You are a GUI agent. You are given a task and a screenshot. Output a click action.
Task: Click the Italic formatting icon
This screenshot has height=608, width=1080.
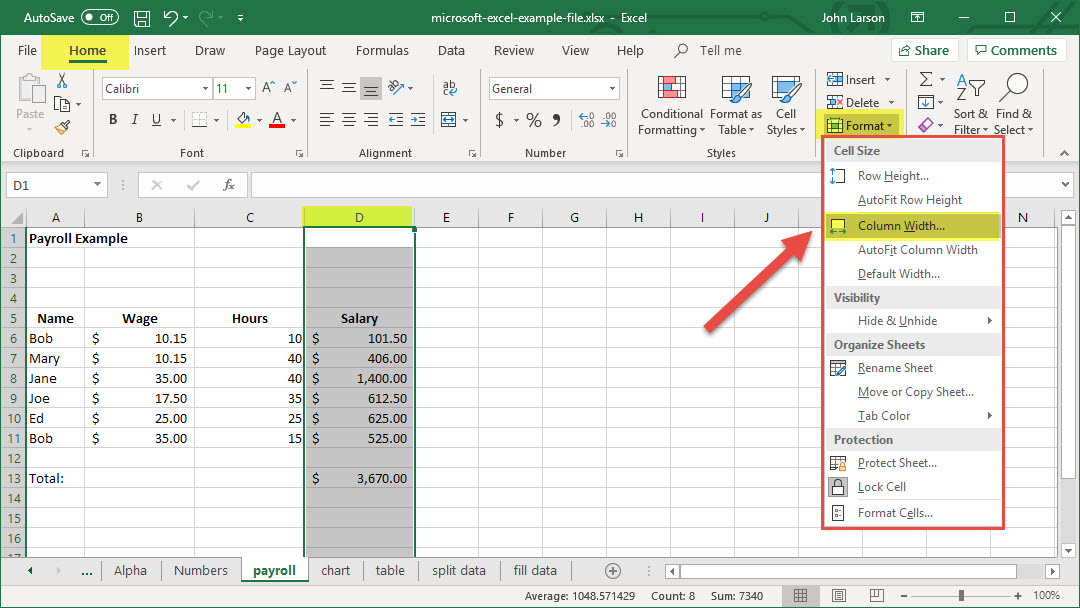136,120
